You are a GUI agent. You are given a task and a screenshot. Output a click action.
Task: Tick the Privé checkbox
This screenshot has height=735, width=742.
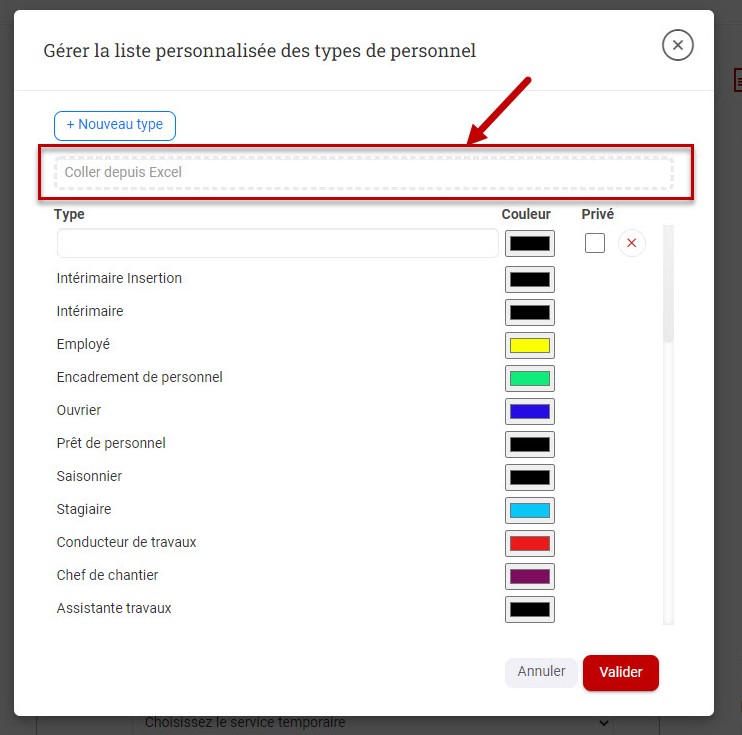[x=594, y=243]
